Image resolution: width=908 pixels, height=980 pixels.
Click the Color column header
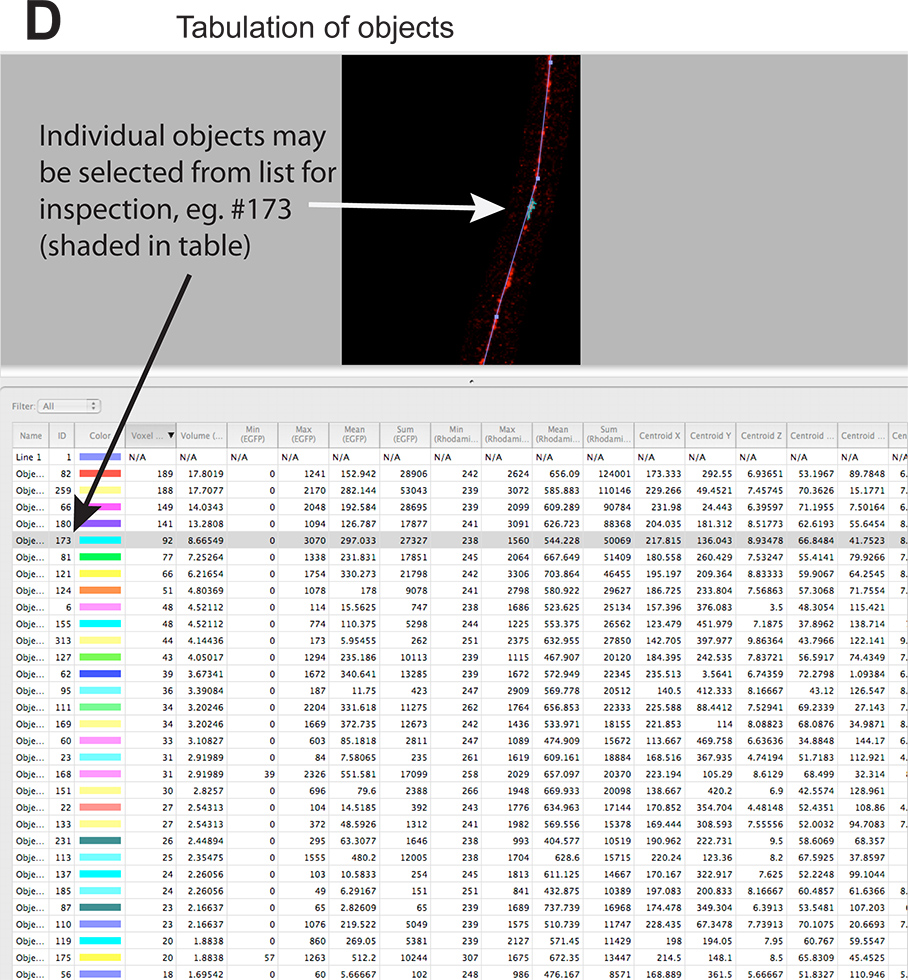point(100,435)
